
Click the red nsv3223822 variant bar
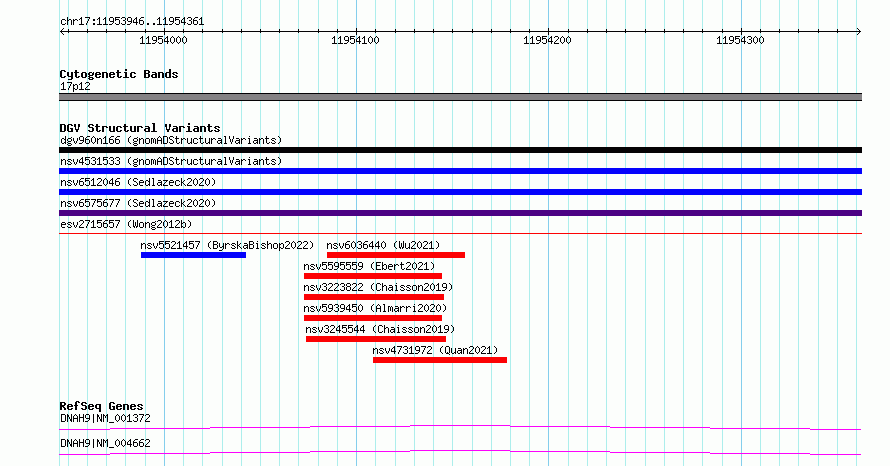pos(374,297)
